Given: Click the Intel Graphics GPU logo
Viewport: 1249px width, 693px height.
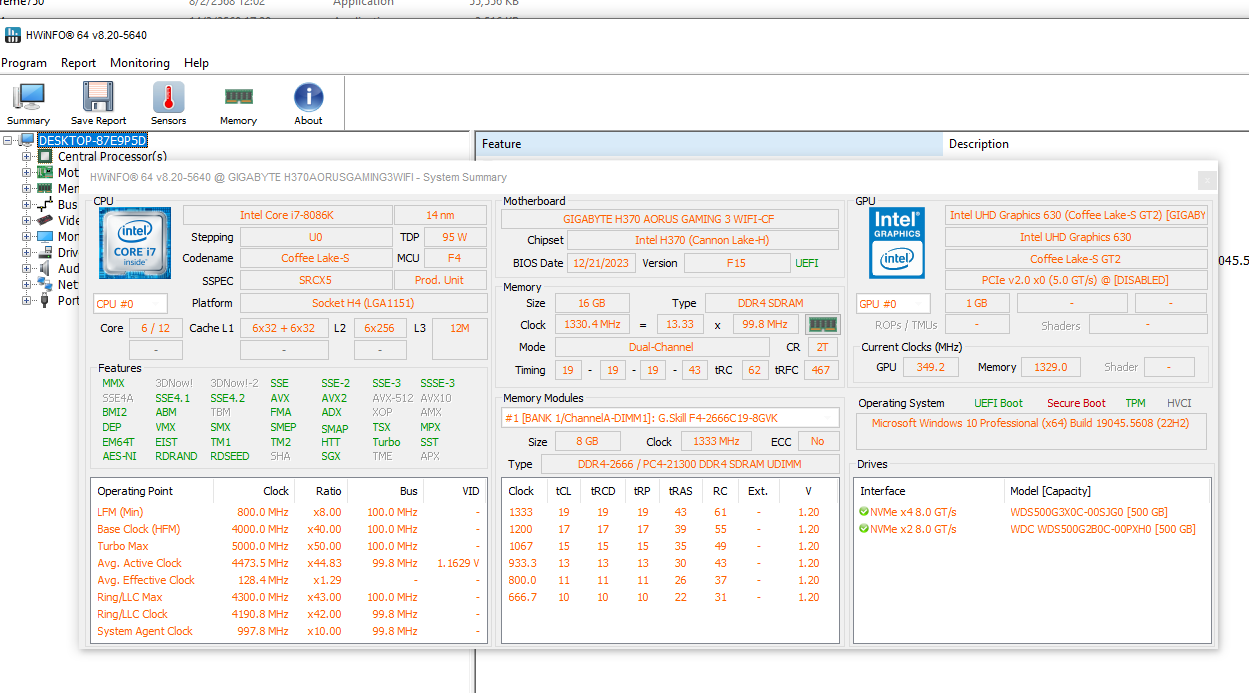Looking at the screenshot, I should point(897,243).
